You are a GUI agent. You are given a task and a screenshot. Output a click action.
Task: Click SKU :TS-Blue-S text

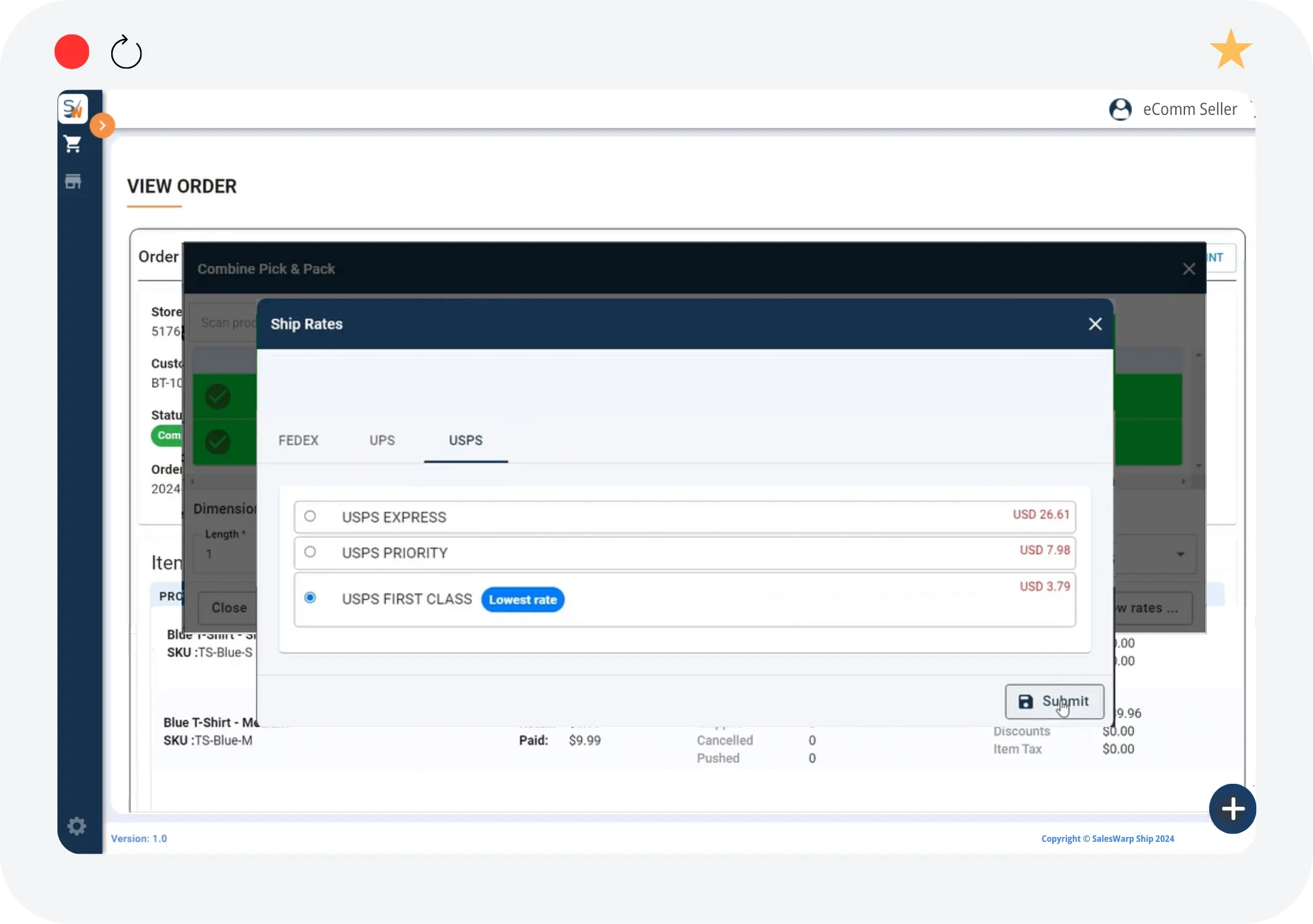(209, 653)
